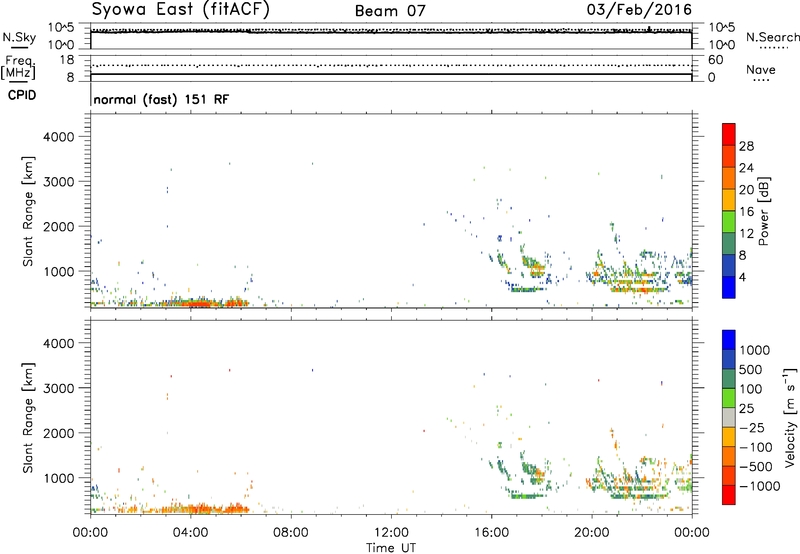Click the 'Velocity [m s-1]' colorbar title
800x554 pixels.
point(790,417)
